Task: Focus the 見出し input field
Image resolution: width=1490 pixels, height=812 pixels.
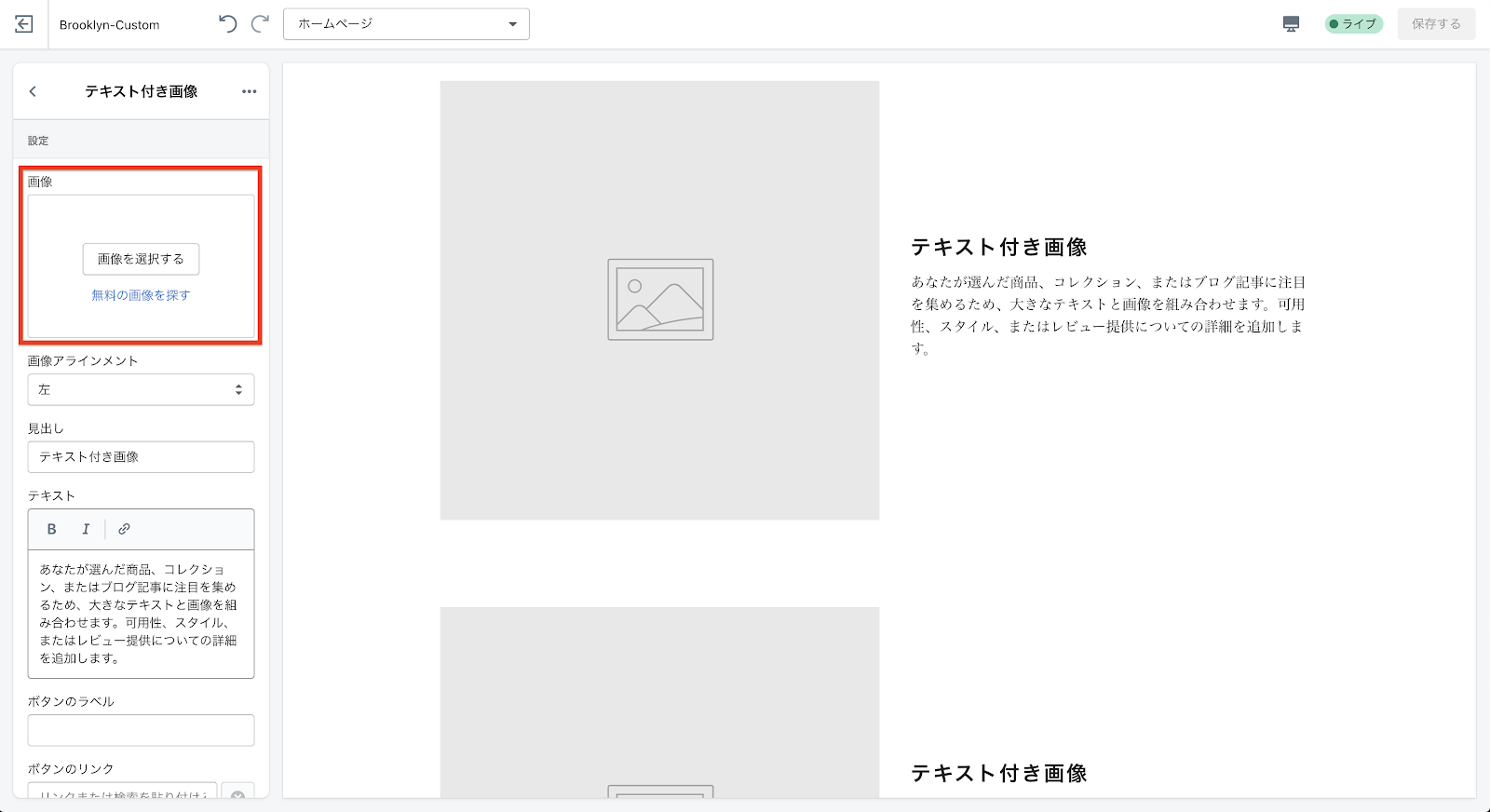Action: (x=141, y=456)
